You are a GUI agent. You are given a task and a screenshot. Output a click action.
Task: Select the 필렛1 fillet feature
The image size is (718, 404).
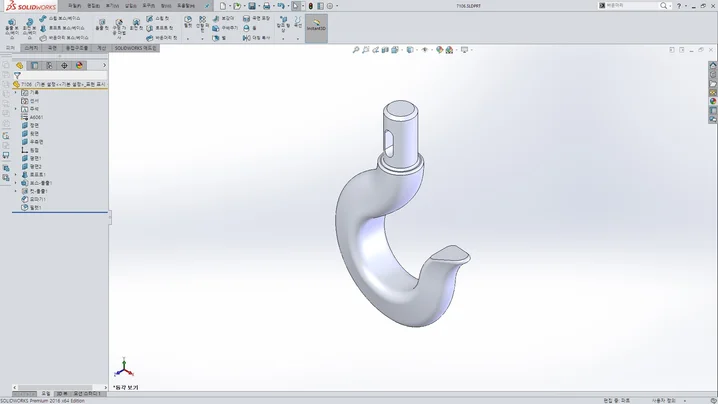pos(35,208)
